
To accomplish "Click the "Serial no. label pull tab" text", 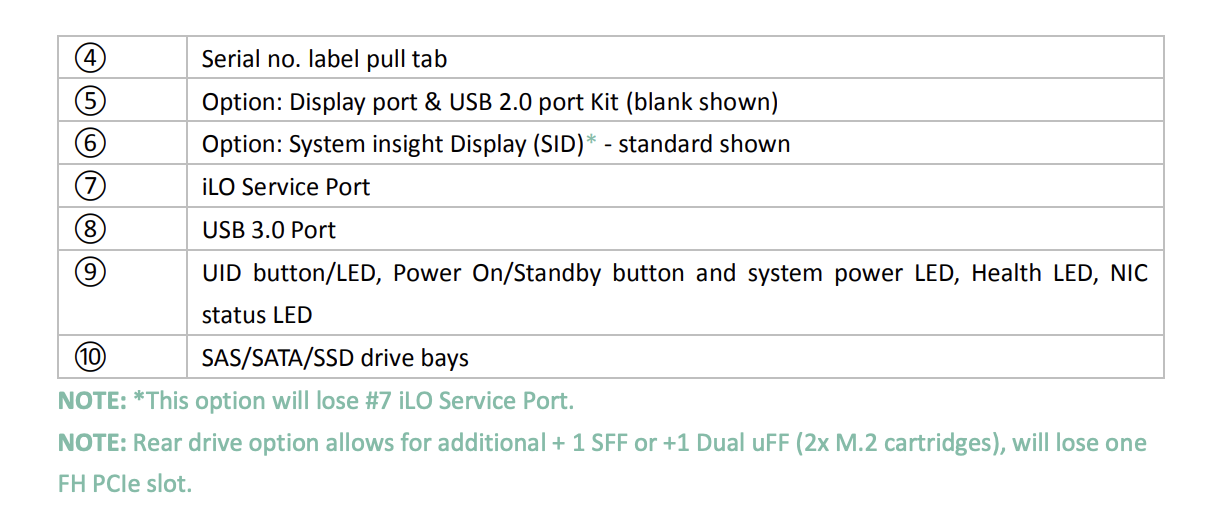I will tap(324, 59).
